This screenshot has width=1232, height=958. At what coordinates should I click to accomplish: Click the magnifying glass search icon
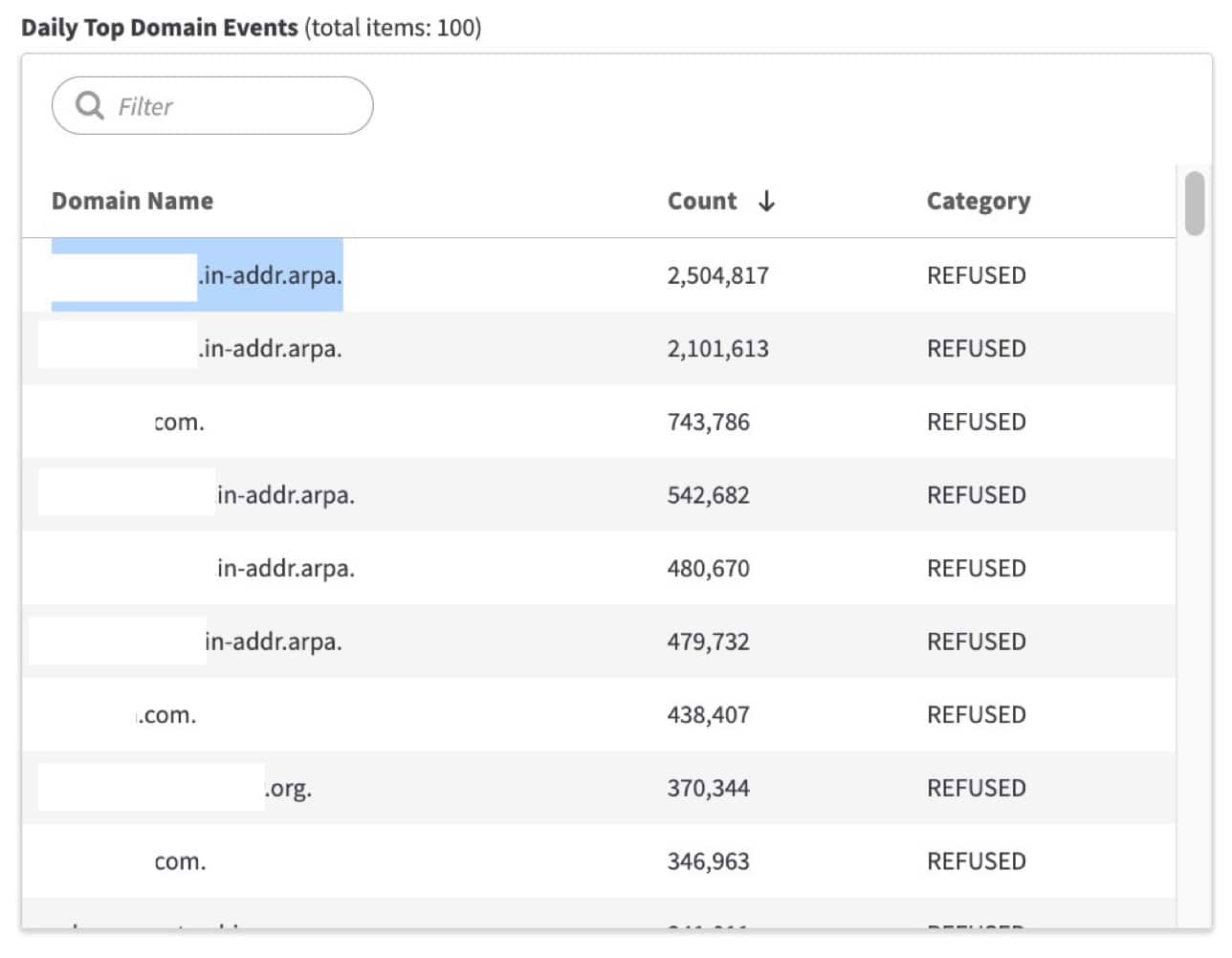pos(90,105)
